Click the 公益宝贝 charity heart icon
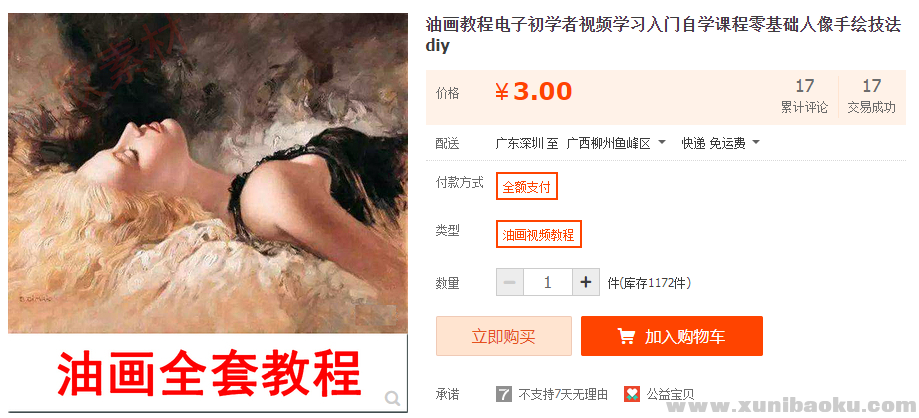This screenshot has width=919, height=418. click(x=632, y=394)
